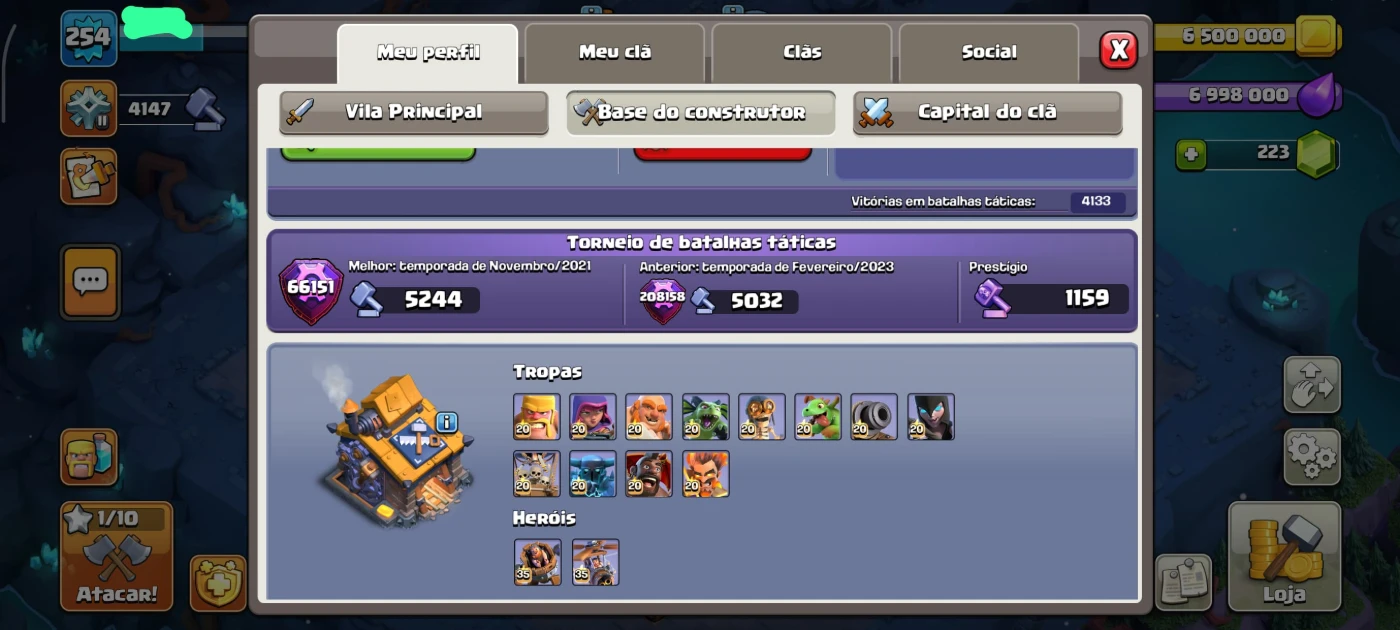The image size is (1400, 630).
Task: Select the Battle Machine hero icon
Action: pyautogui.click(x=538, y=562)
